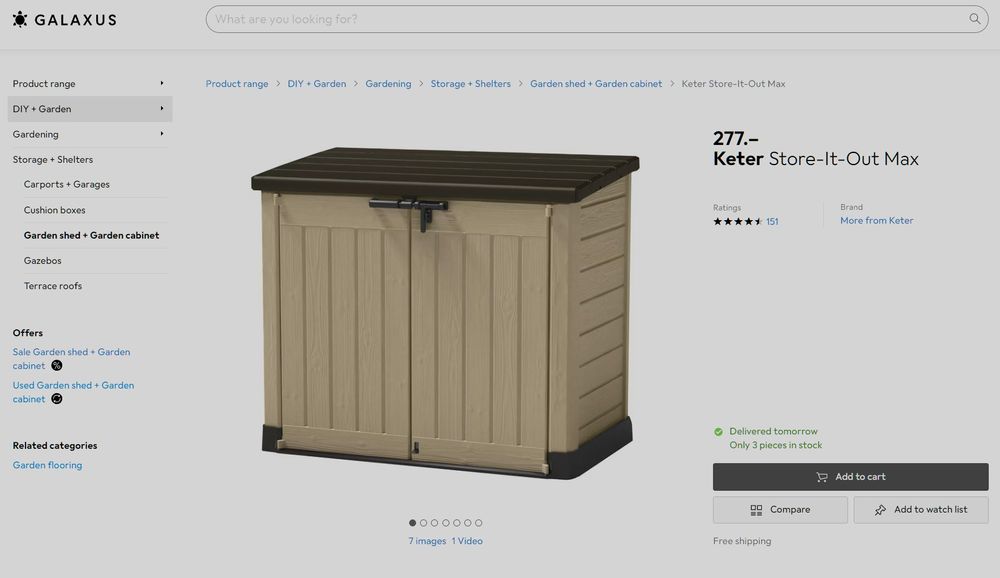Image resolution: width=1000 pixels, height=578 pixels.
Task: Click the Compare button
Action: coord(780,510)
